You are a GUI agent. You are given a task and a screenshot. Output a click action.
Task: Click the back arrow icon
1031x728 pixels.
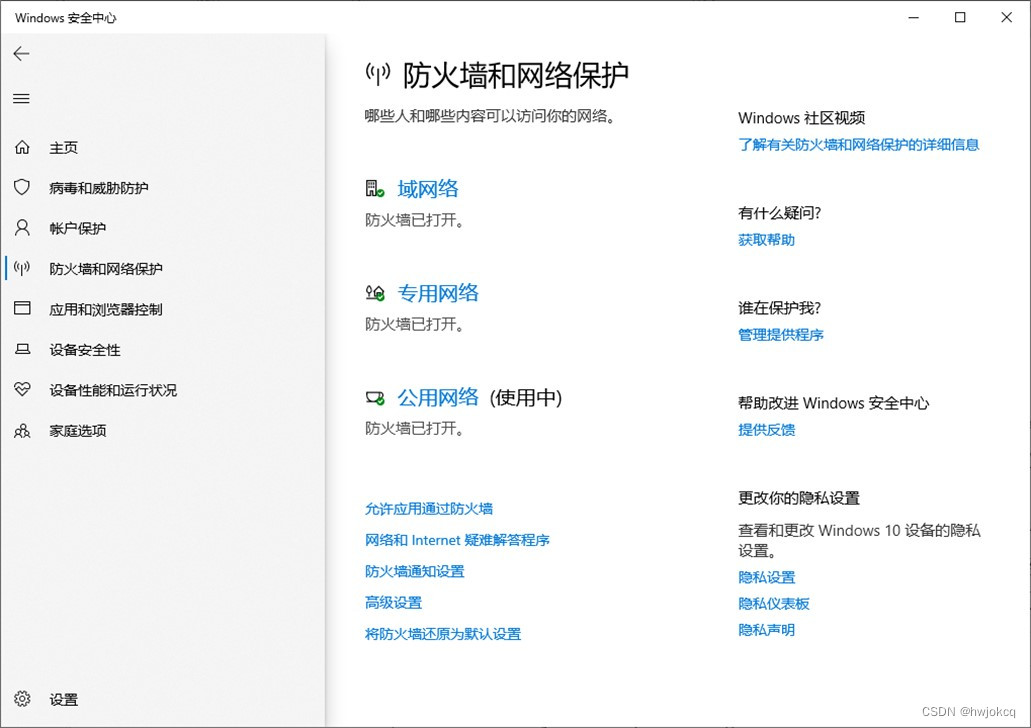point(22,53)
